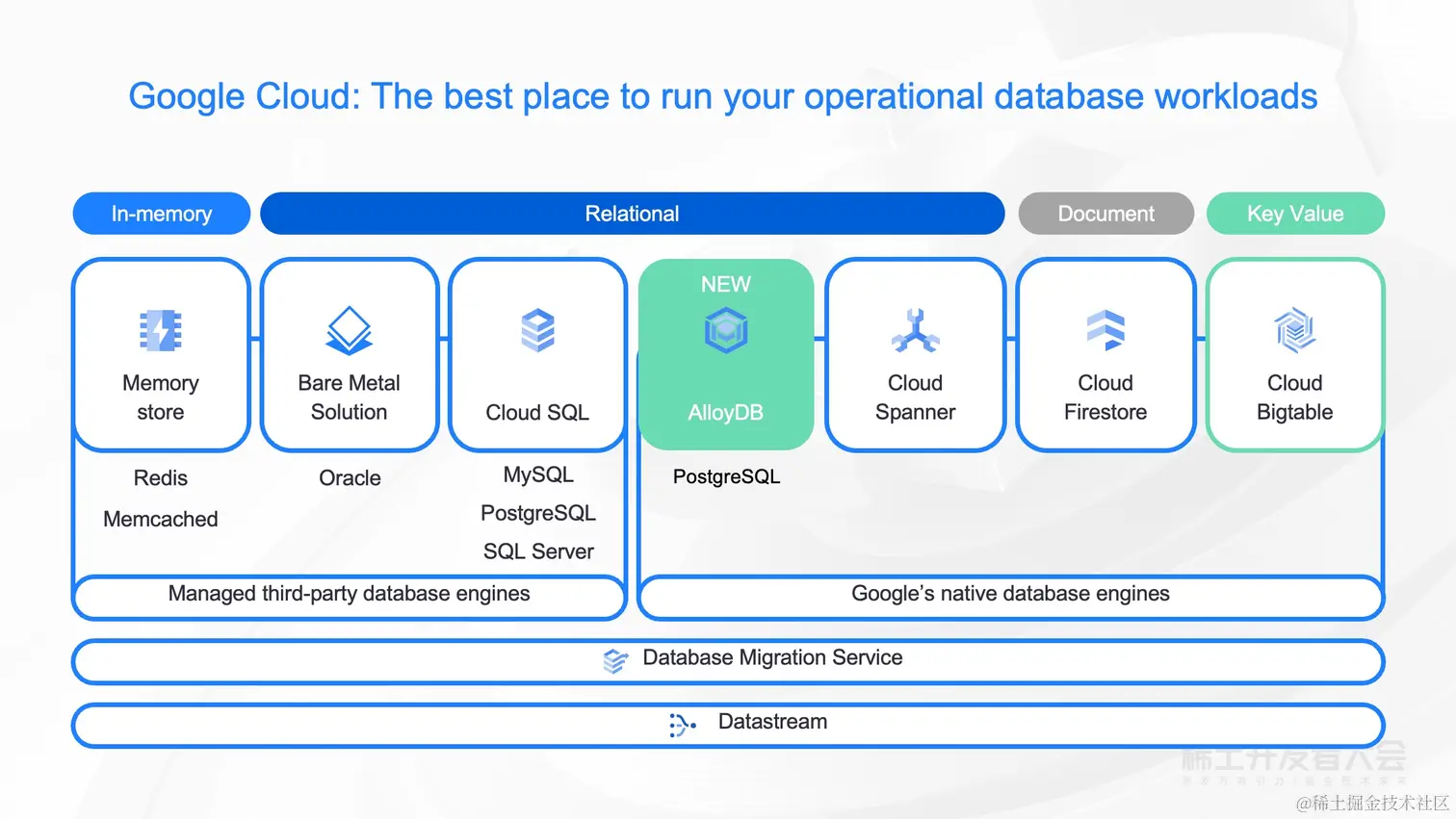
Task: Open the Memory store card
Action: (162, 354)
